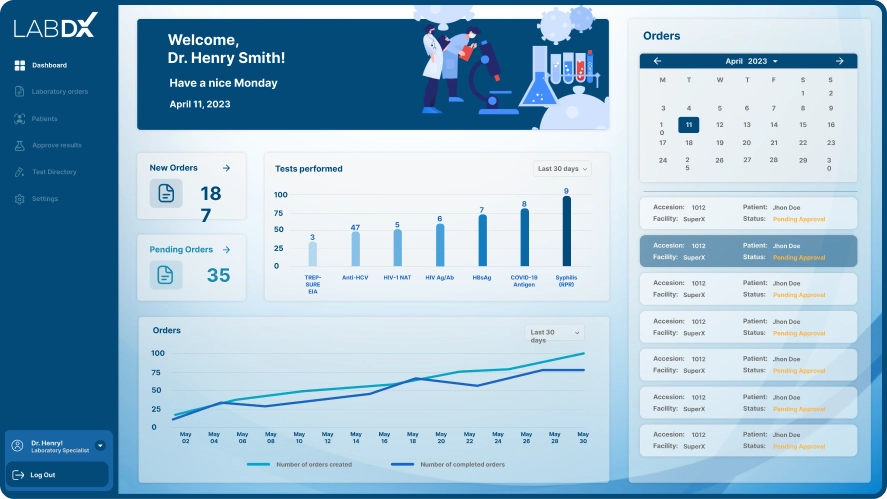This screenshot has height=499, width=887.
Task: Go to previous month in calendar
Action: [x=657, y=61]
